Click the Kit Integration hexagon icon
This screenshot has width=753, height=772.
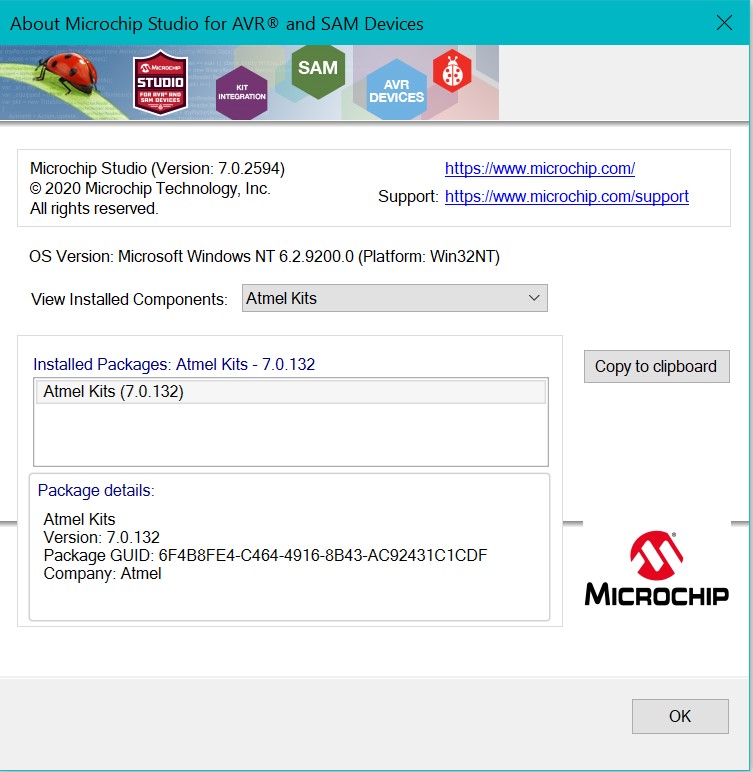pyautogui.click(x=242, y=93)
